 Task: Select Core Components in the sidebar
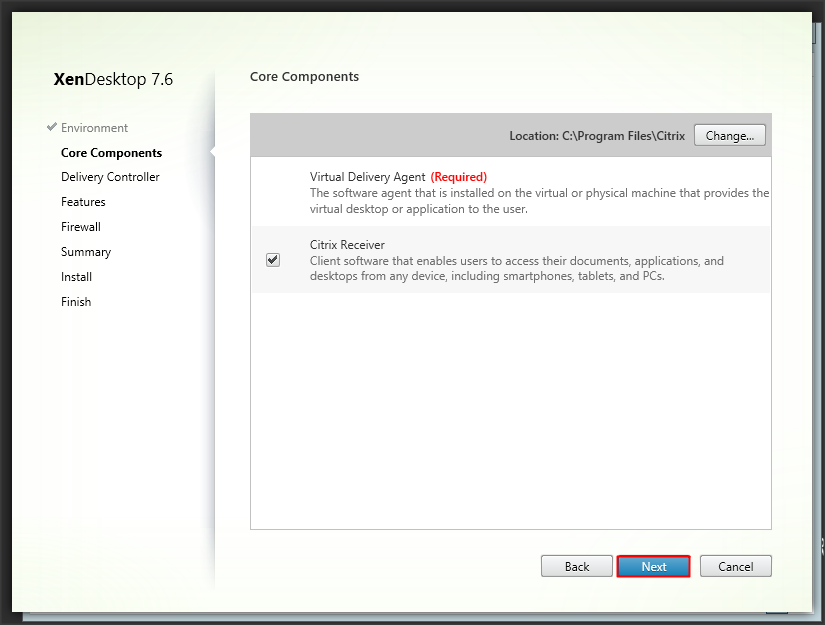coord(111,153)
